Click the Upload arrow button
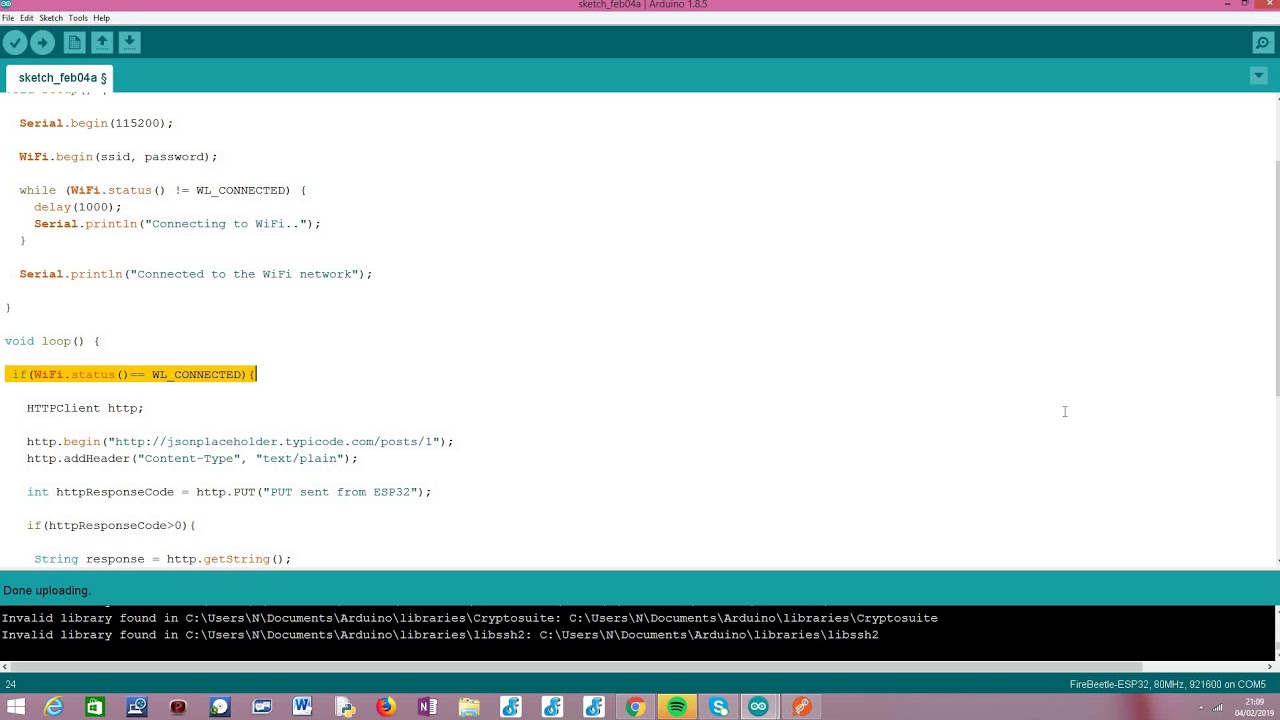The width and height of the screenshot is (1280, 720). click(42, 42)
